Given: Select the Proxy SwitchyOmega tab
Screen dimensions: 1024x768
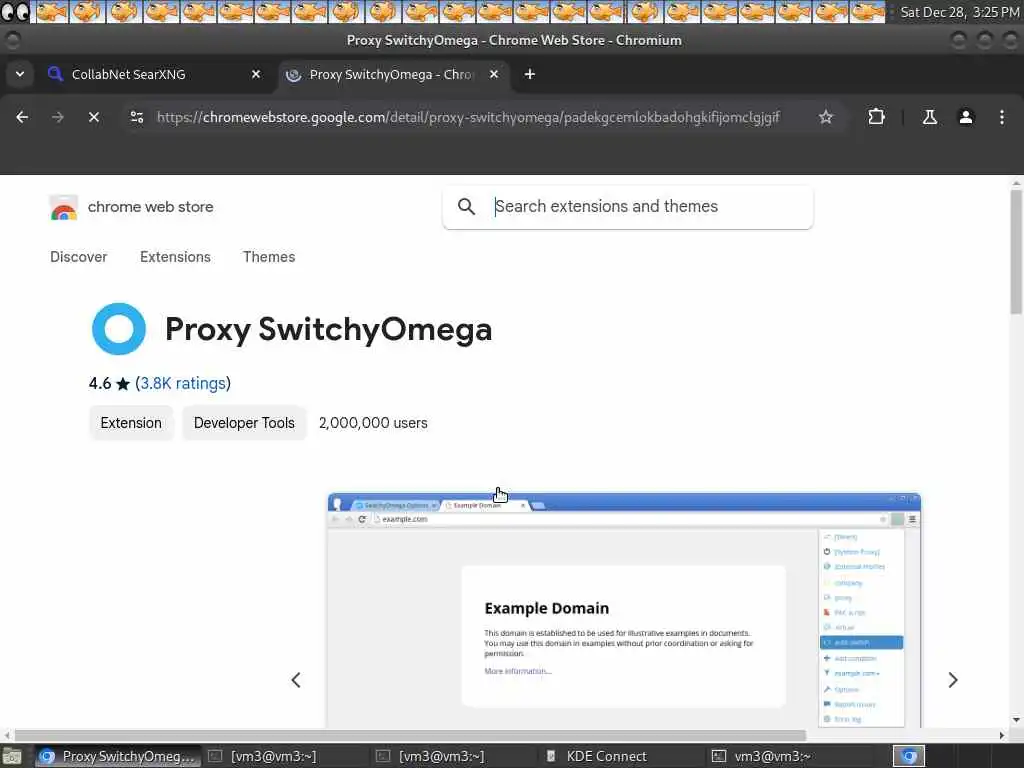Looking at the screenshot, I should click(393, 74).
